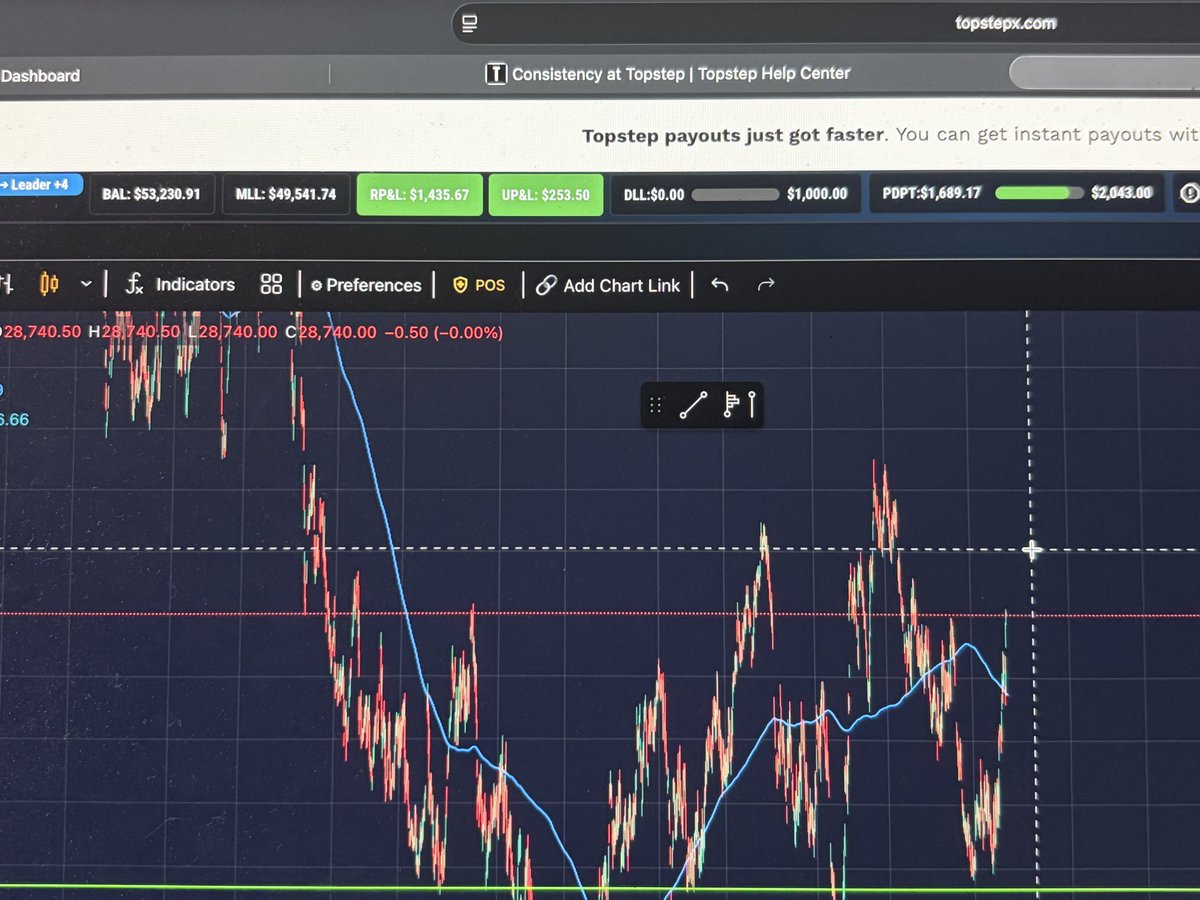
Task: Click the -0.50 (-0.00%) change text
Action: tap(443, 332)
